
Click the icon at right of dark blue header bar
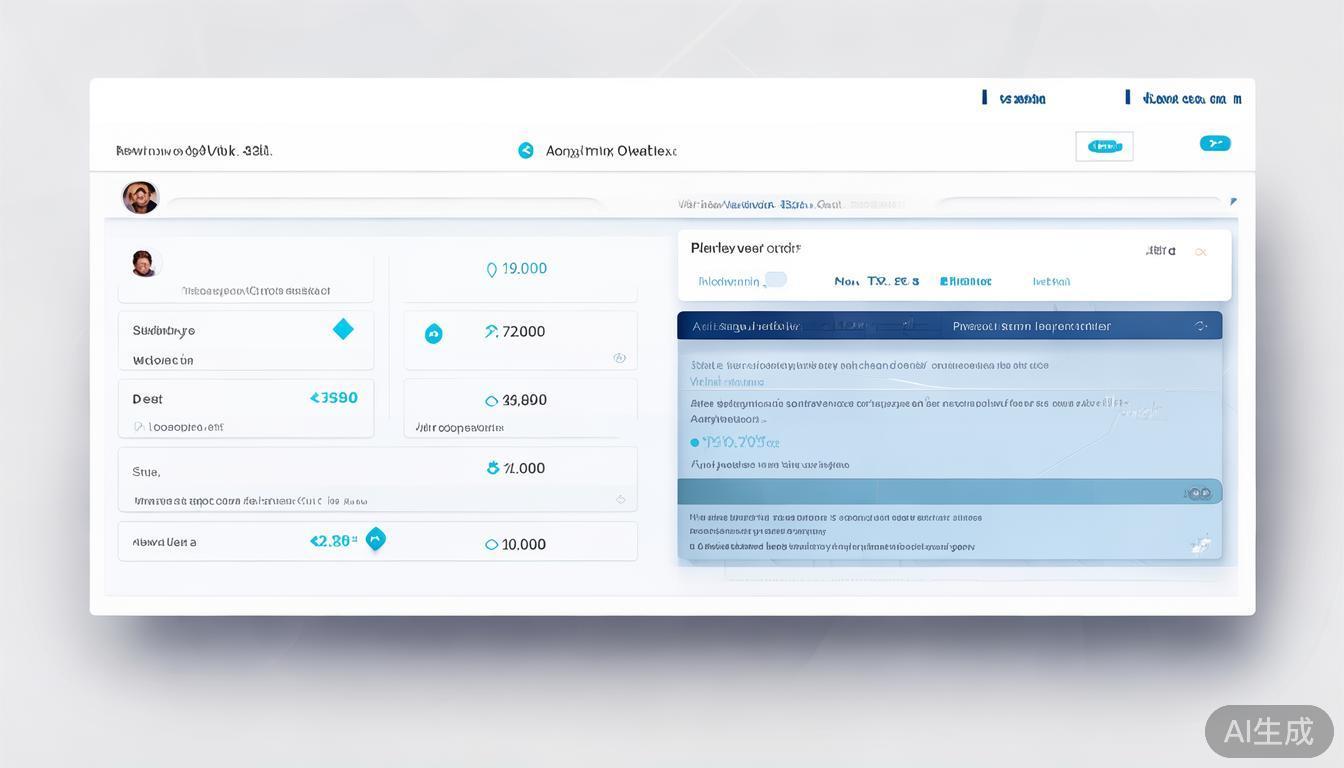pos(1200,326)
